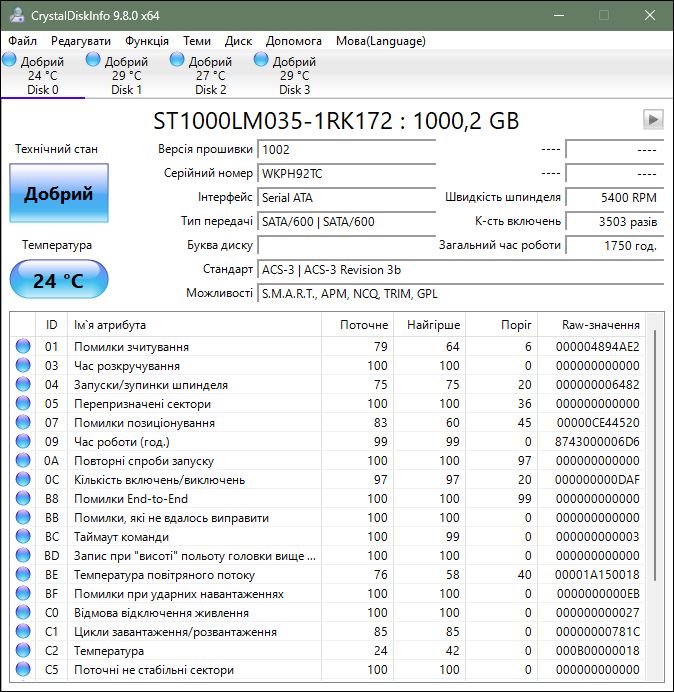This screenshot has height=692, width=674.
Task: Switch to Disk 2 tab
Action: pyautogui.click(x=211, y=75)
